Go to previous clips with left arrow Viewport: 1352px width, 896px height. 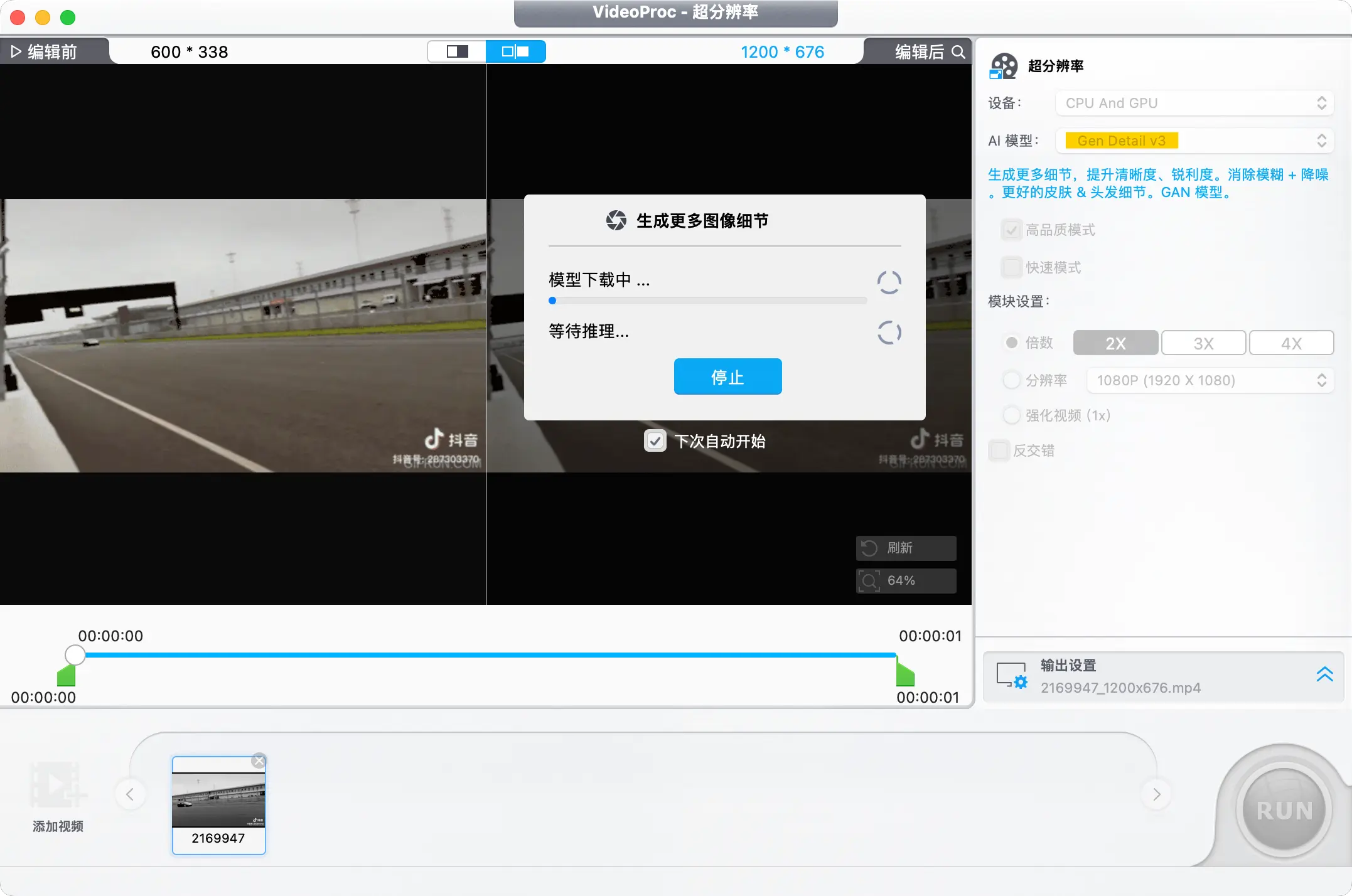click(130, 794)
